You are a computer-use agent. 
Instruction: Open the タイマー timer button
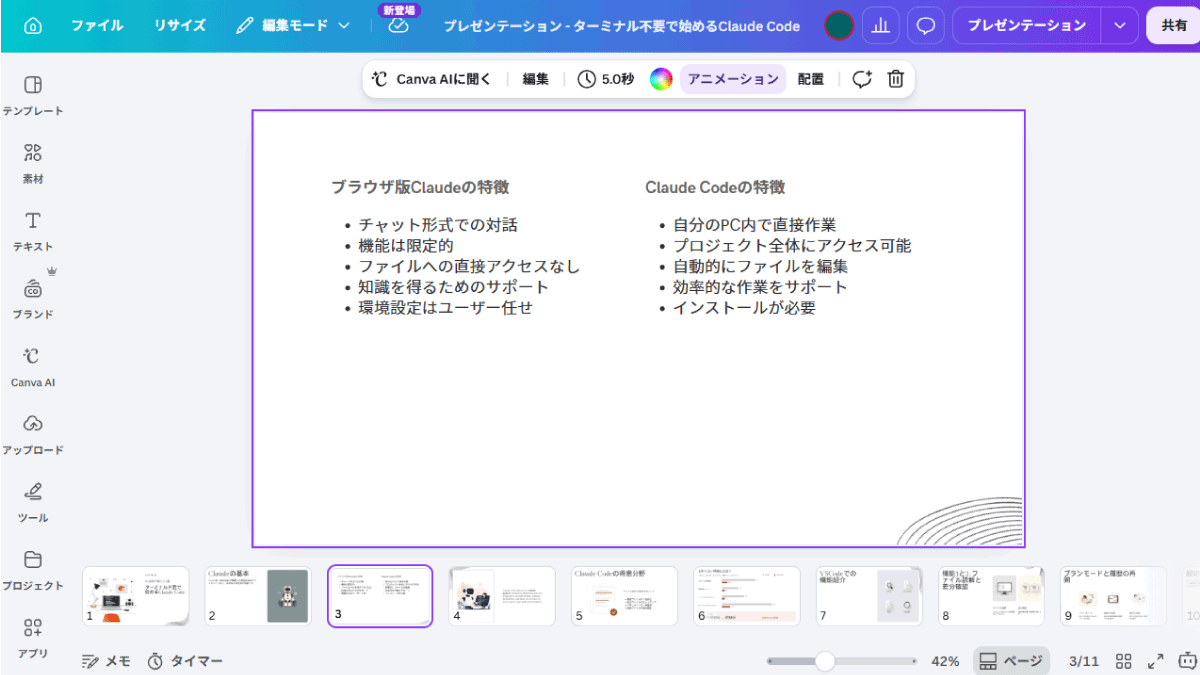point(185,661)
